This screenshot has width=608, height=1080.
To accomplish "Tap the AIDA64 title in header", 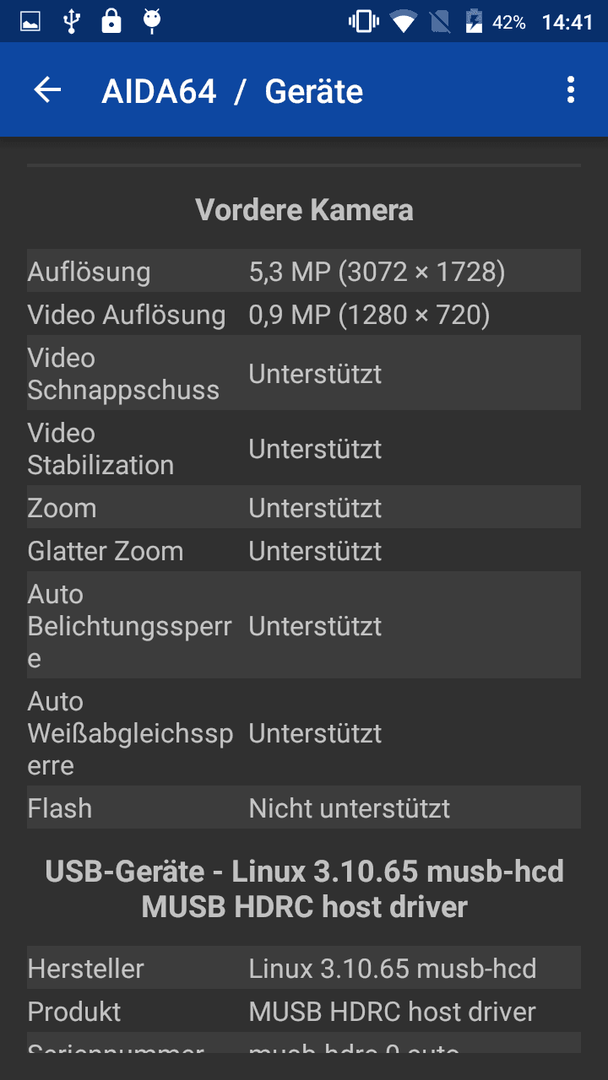I will pyautogui.click(x=159, y=91).
